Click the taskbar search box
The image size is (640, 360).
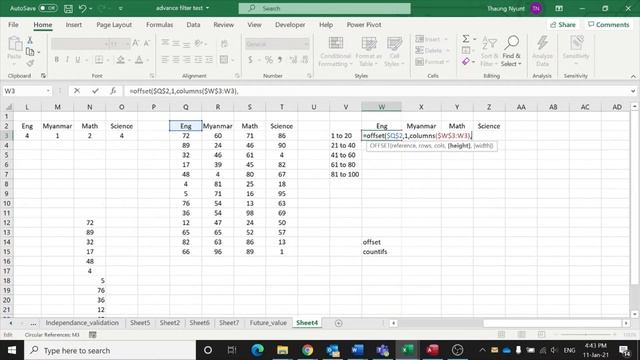(110, 350)
